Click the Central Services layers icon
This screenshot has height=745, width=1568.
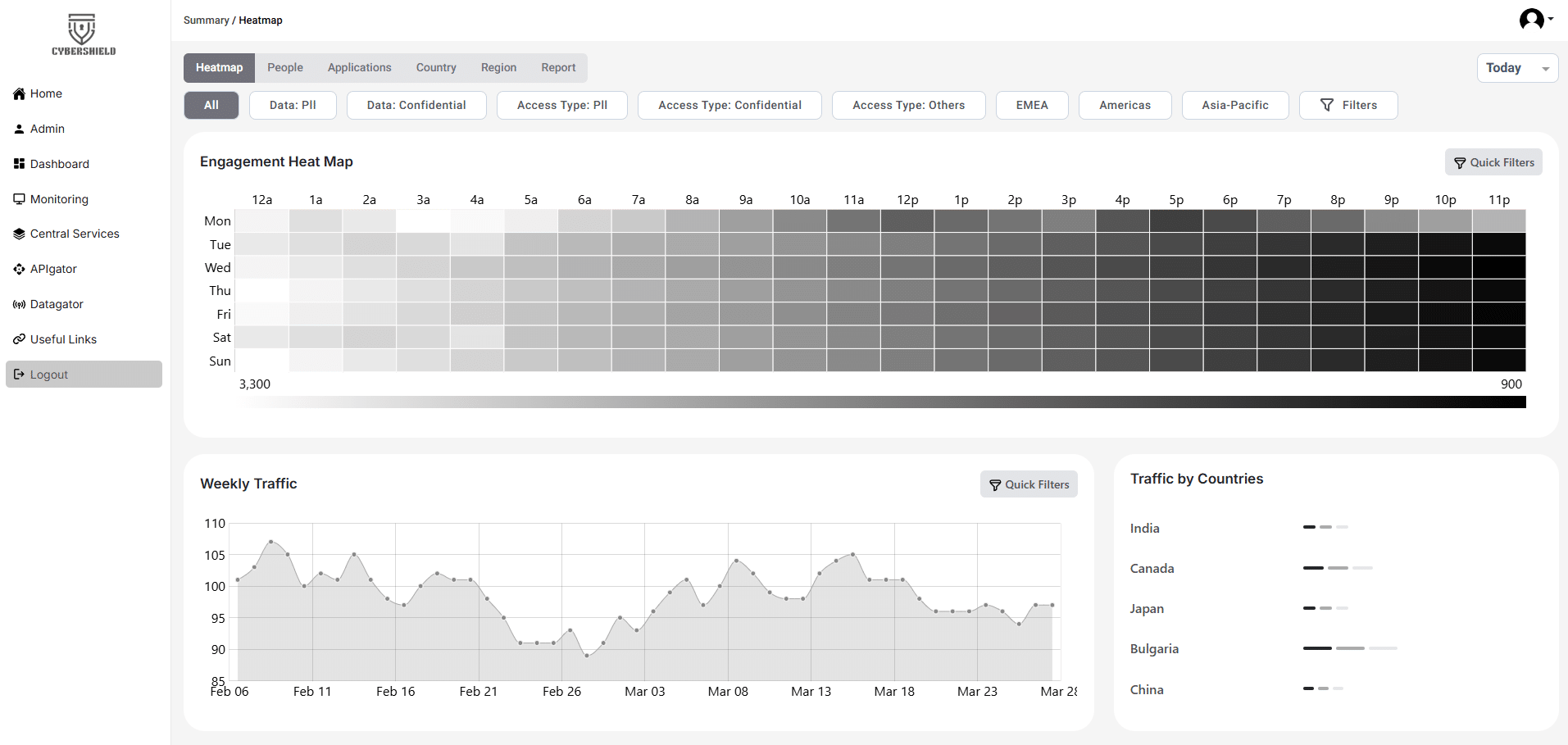coord(19,234)
